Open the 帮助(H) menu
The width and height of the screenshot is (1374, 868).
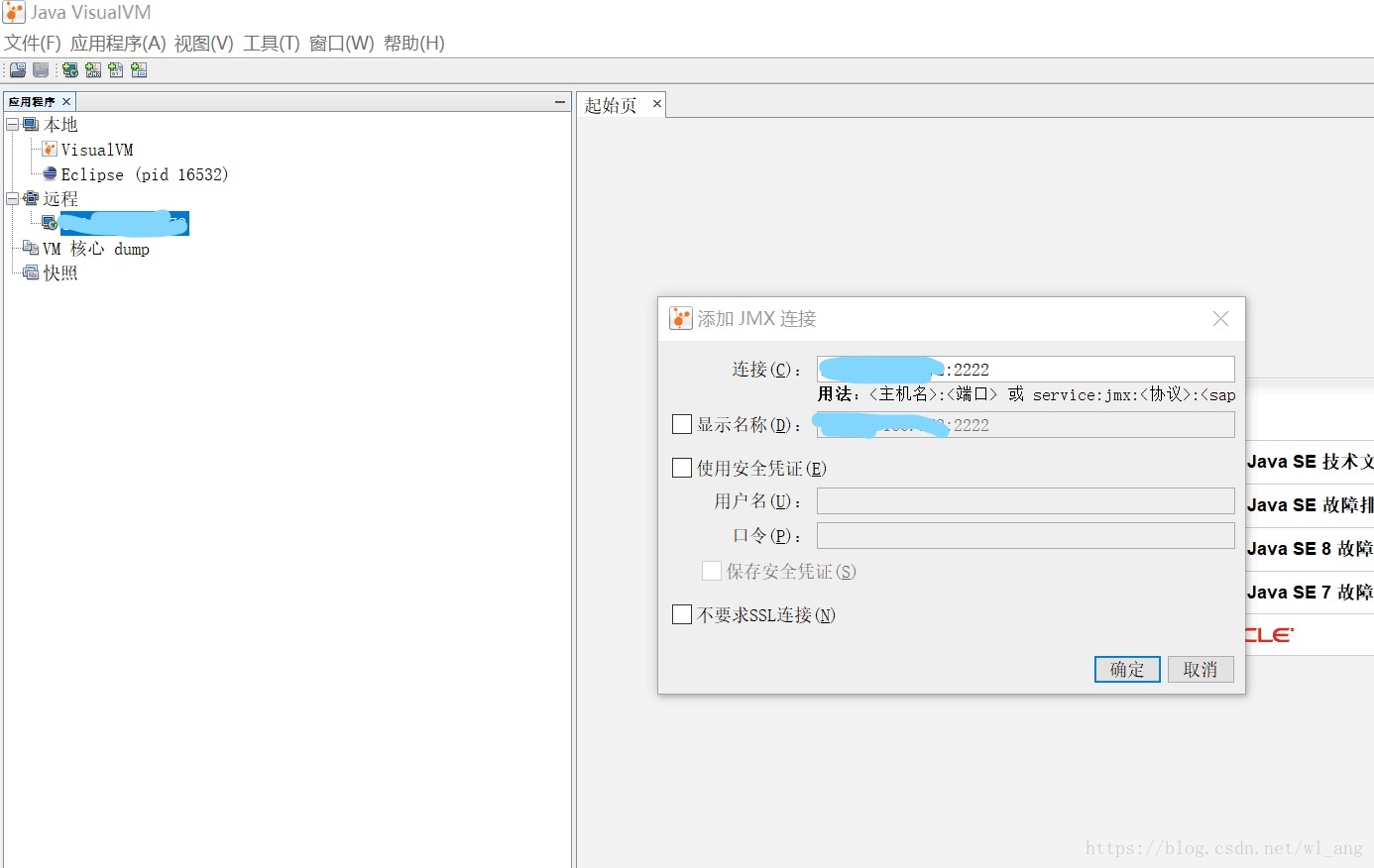point(414,43)
